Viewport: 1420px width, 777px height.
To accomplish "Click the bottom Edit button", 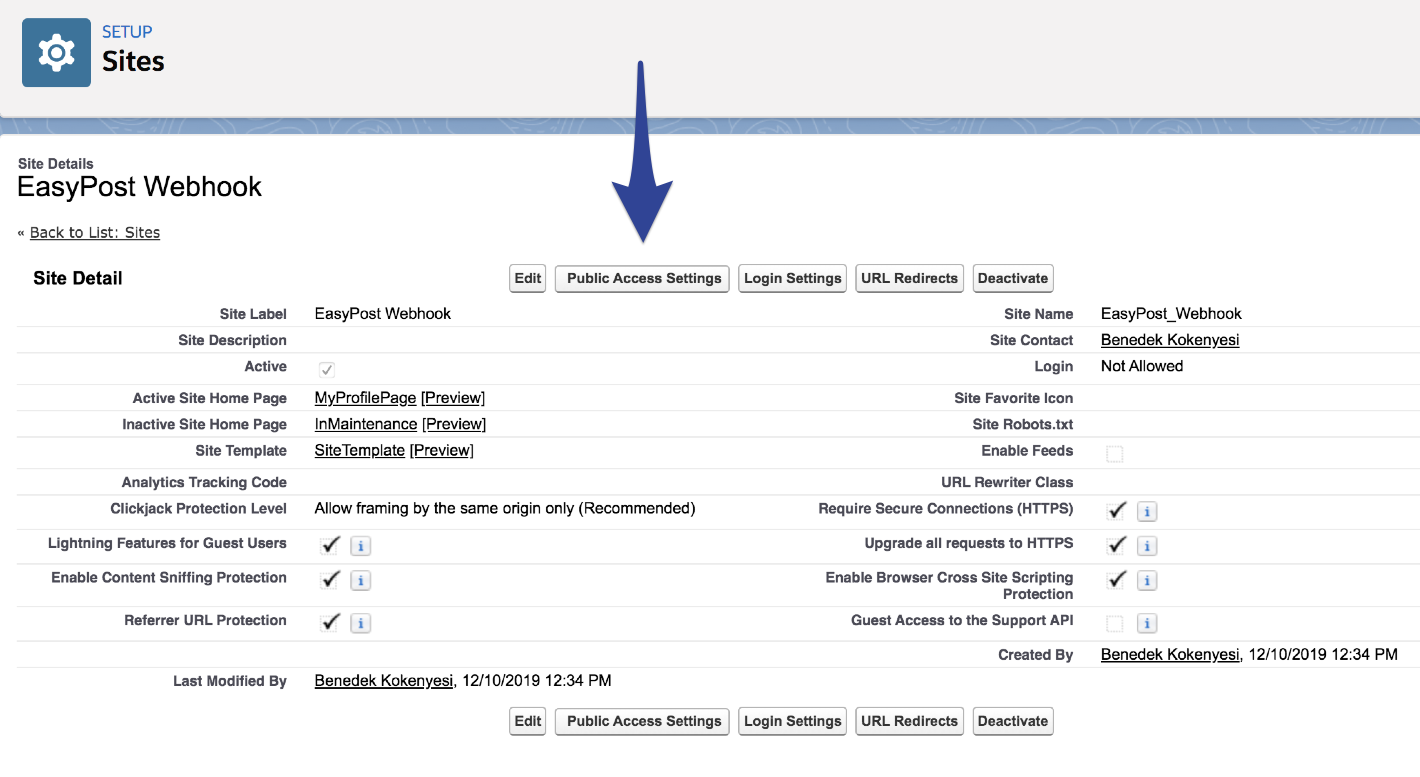I will point(528,721).
